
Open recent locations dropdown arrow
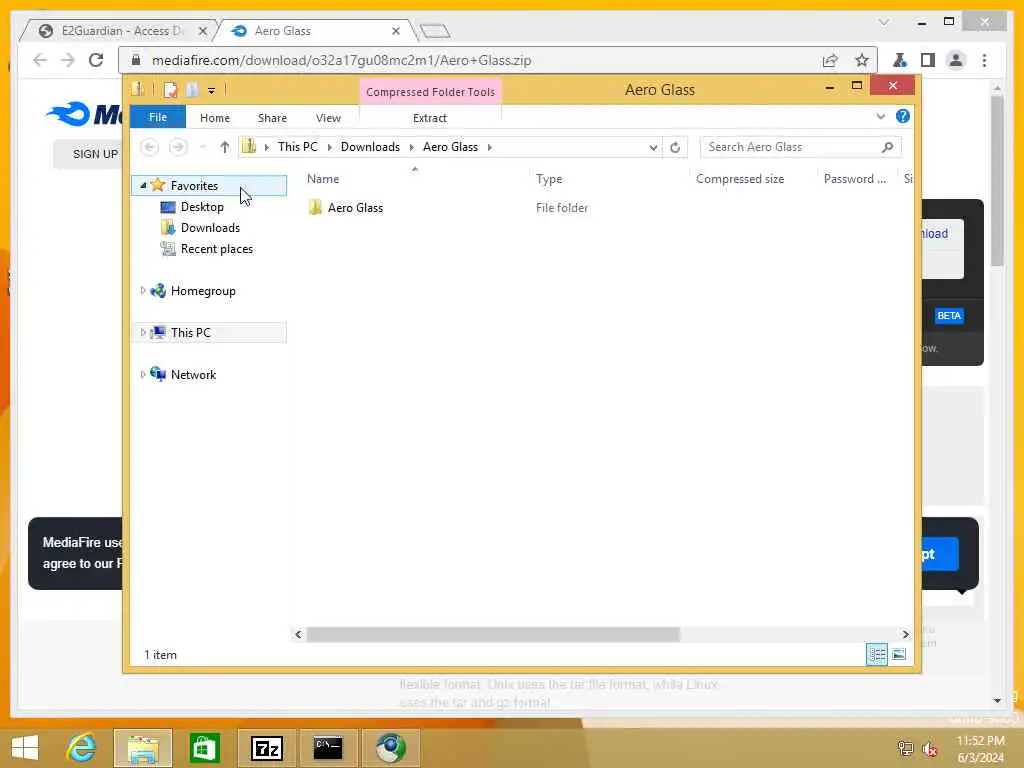click(x=203, y=147)
